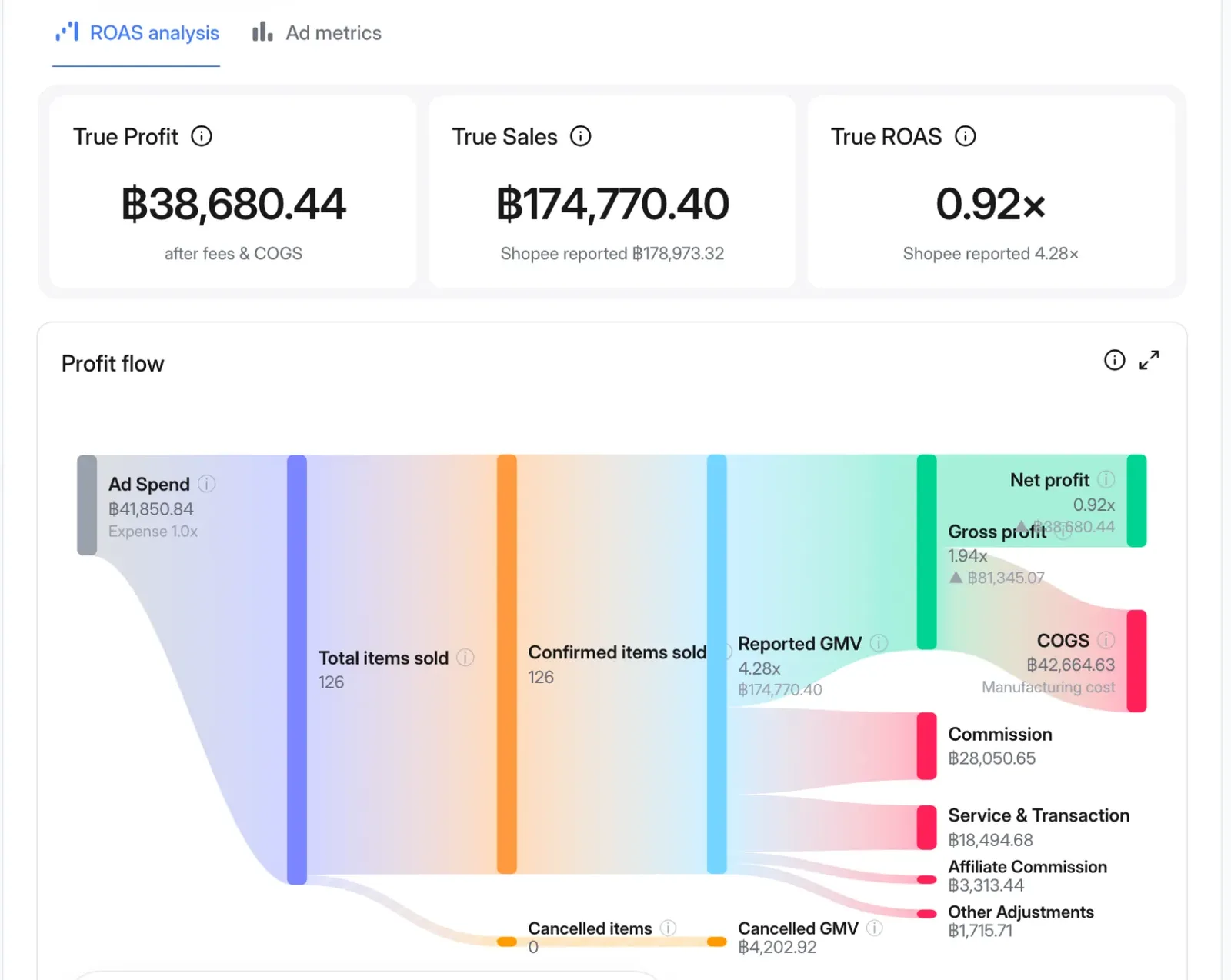This screenshot has height=980, width=1231.
Task: Click the red Commission node bar
Action: pos(927,746)
